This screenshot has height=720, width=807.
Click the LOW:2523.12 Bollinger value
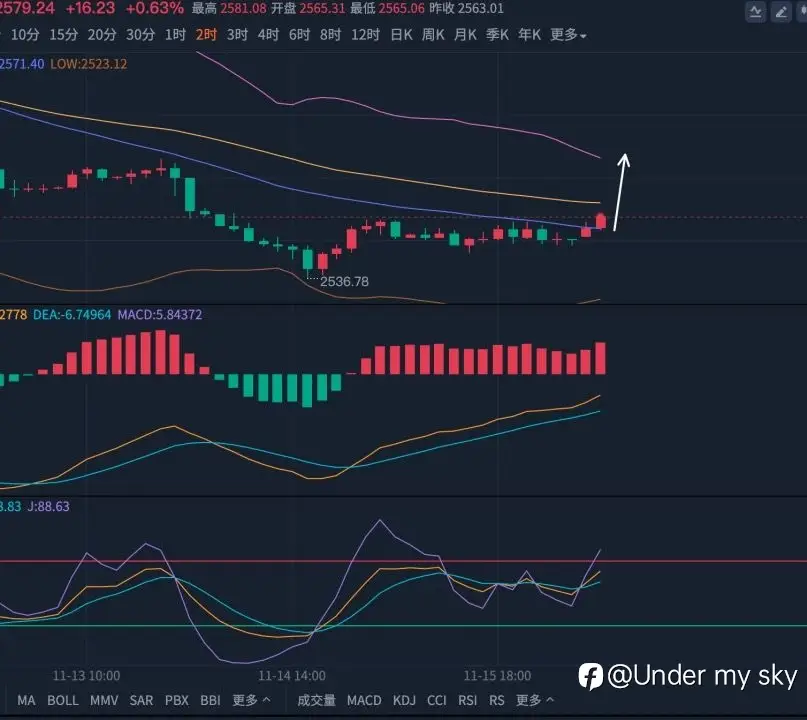pyautogui.click(x=89, y=64)
